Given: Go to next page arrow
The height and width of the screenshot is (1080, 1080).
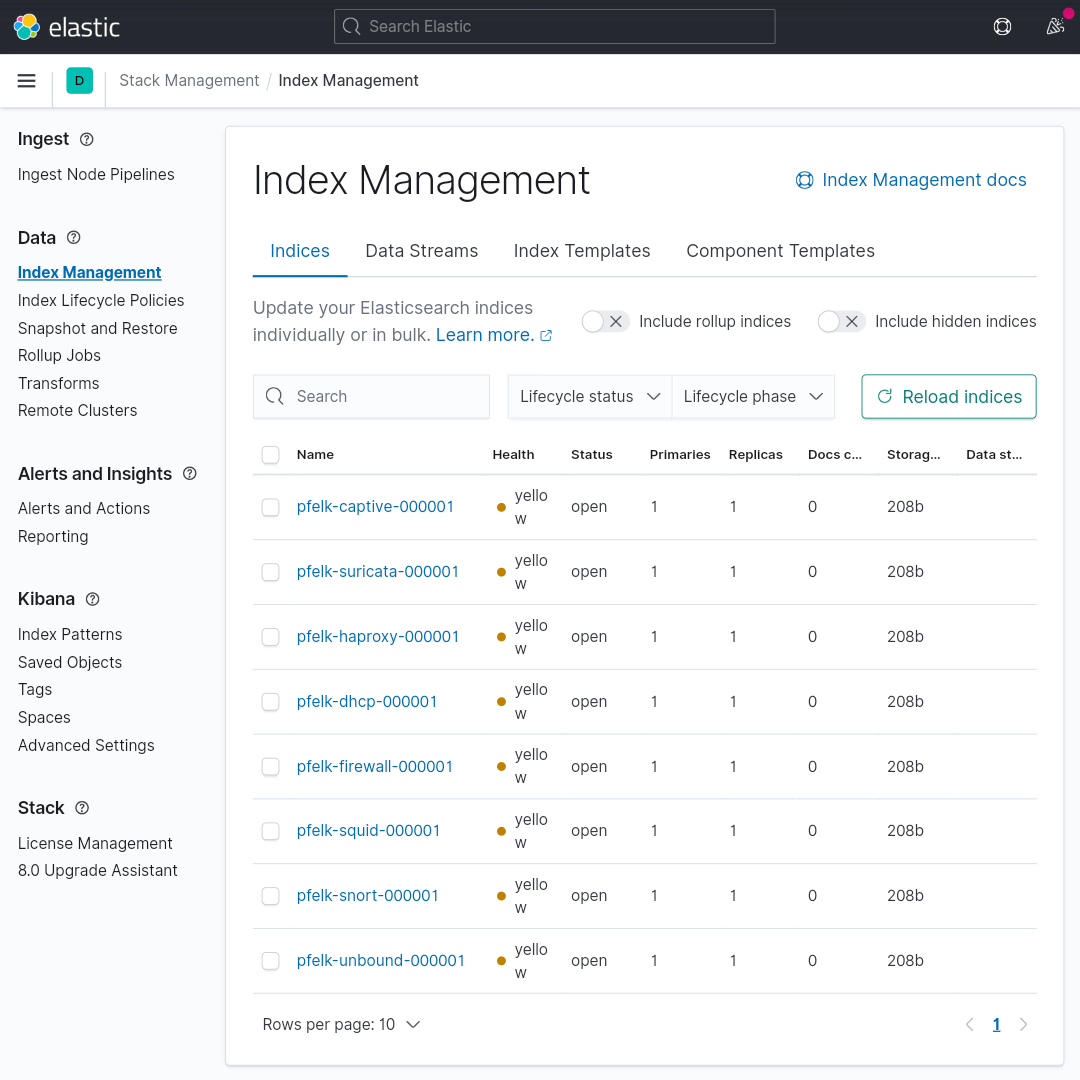Looking at the screenshot, I should click(x=1024, y=1024).
